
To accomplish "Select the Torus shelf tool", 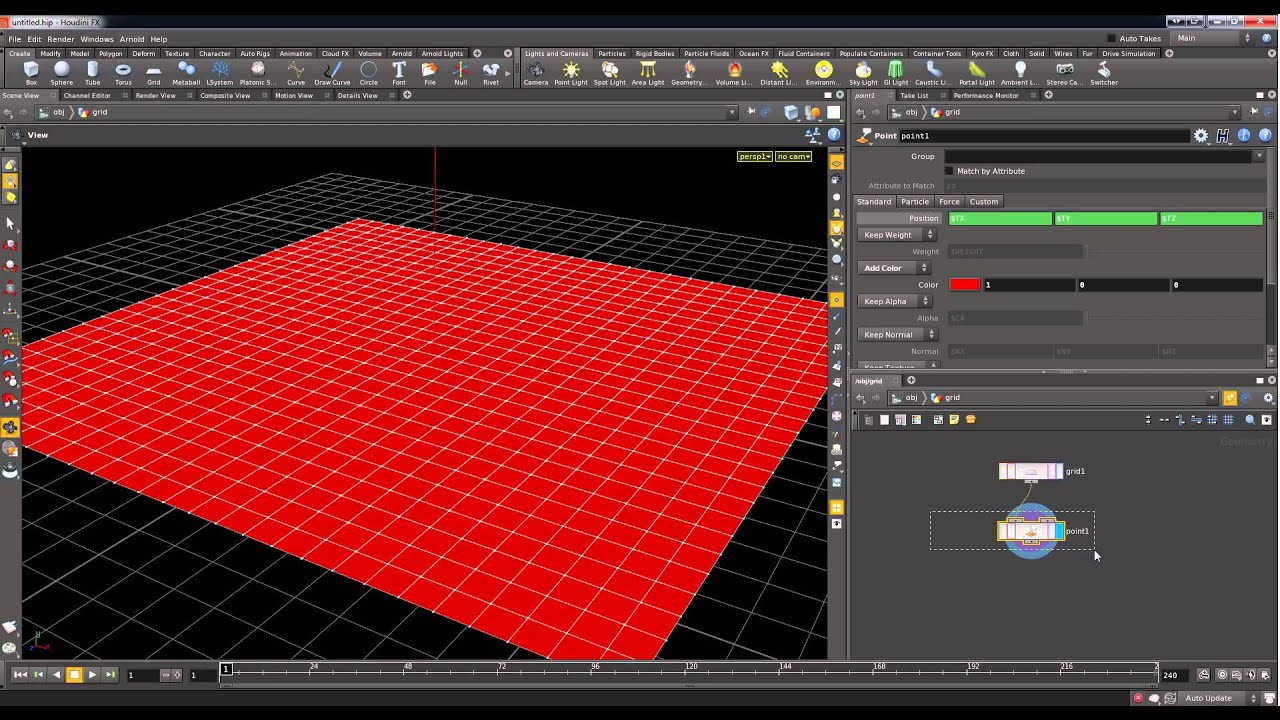I will 123,73.
